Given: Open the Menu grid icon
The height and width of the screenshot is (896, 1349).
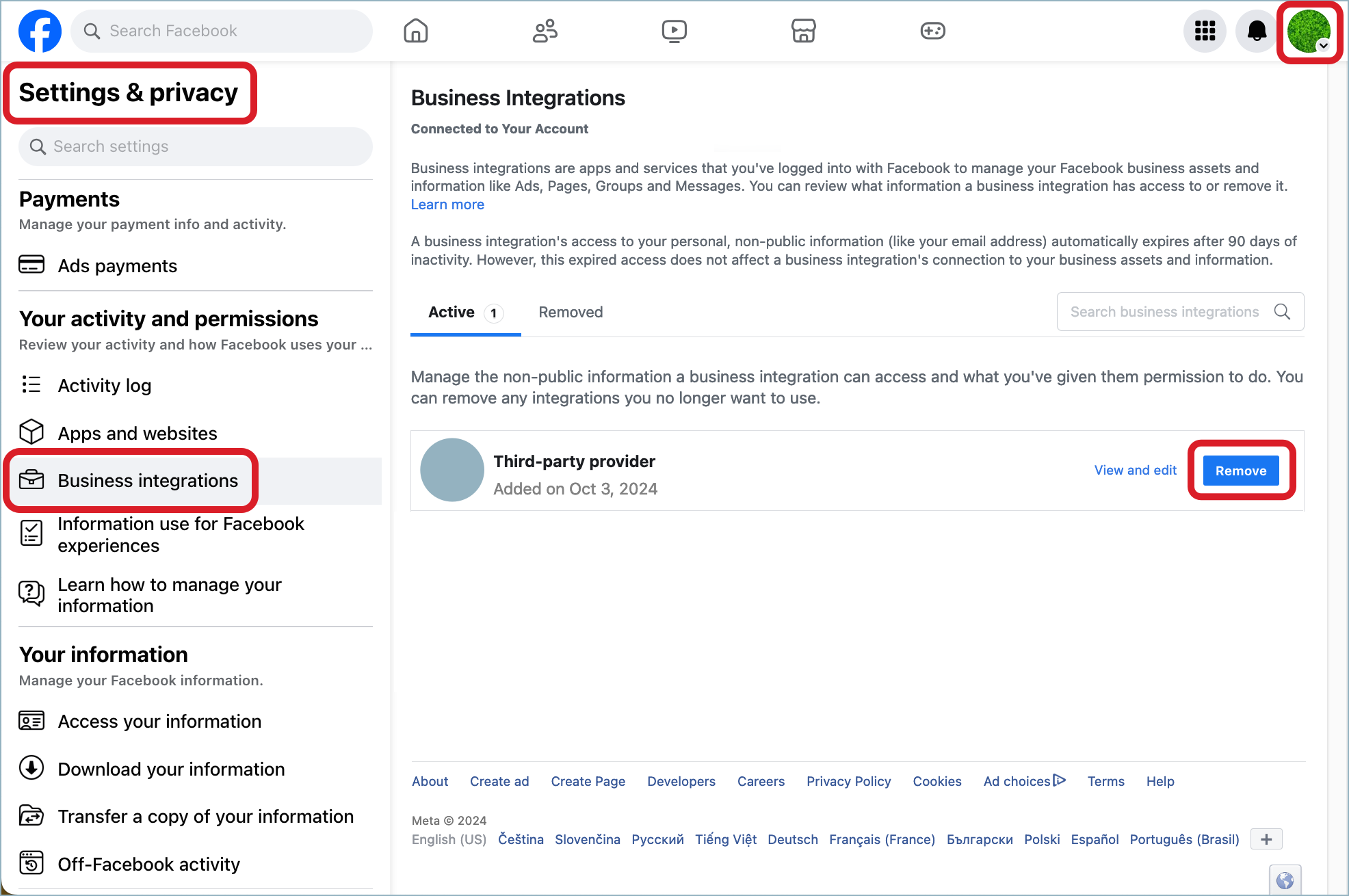Looking at the screenshot, I should pos(1205,31).
